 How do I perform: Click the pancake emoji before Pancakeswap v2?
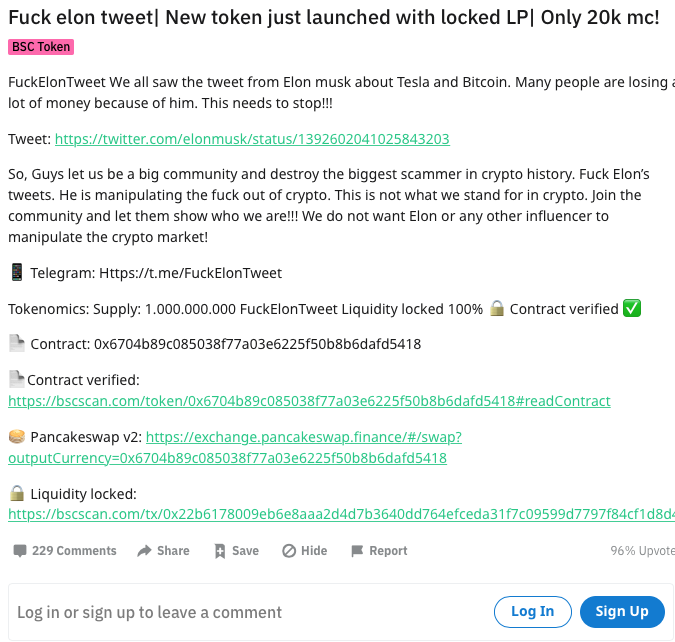(x=17, y=437)
